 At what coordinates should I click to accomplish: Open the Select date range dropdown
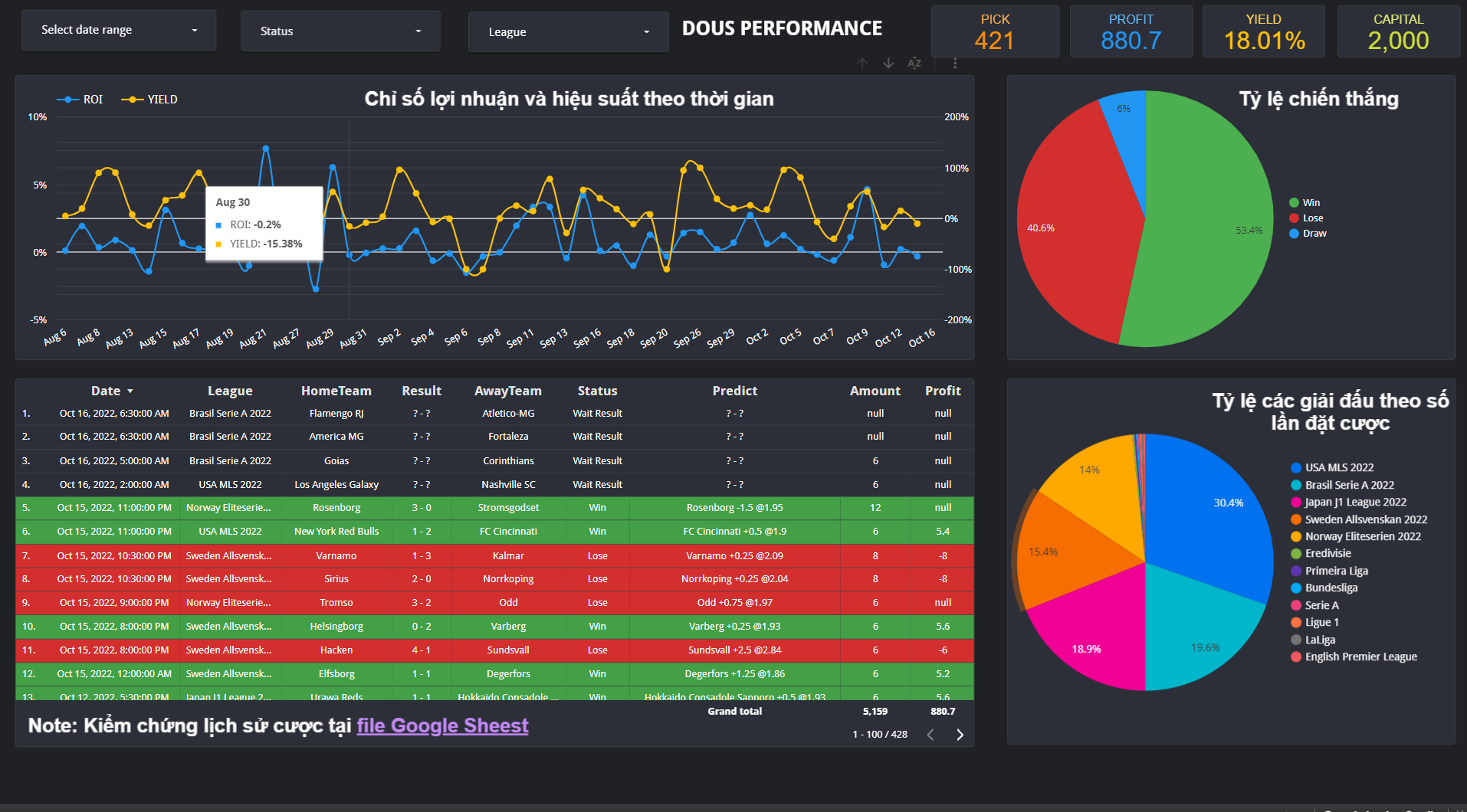point(119,31)
